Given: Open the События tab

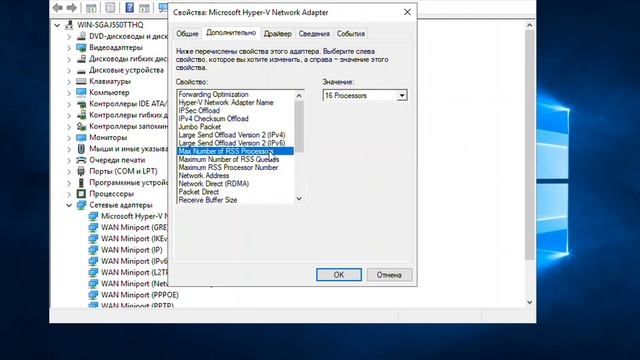Looking at the screenshot, I should (x=351, y=33).
